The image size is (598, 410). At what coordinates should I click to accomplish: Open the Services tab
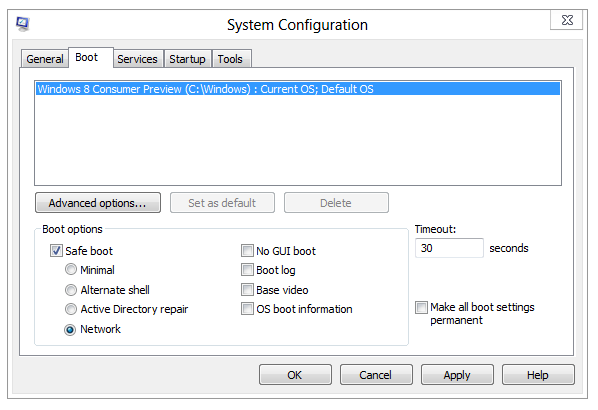click(x=137, y=59)
